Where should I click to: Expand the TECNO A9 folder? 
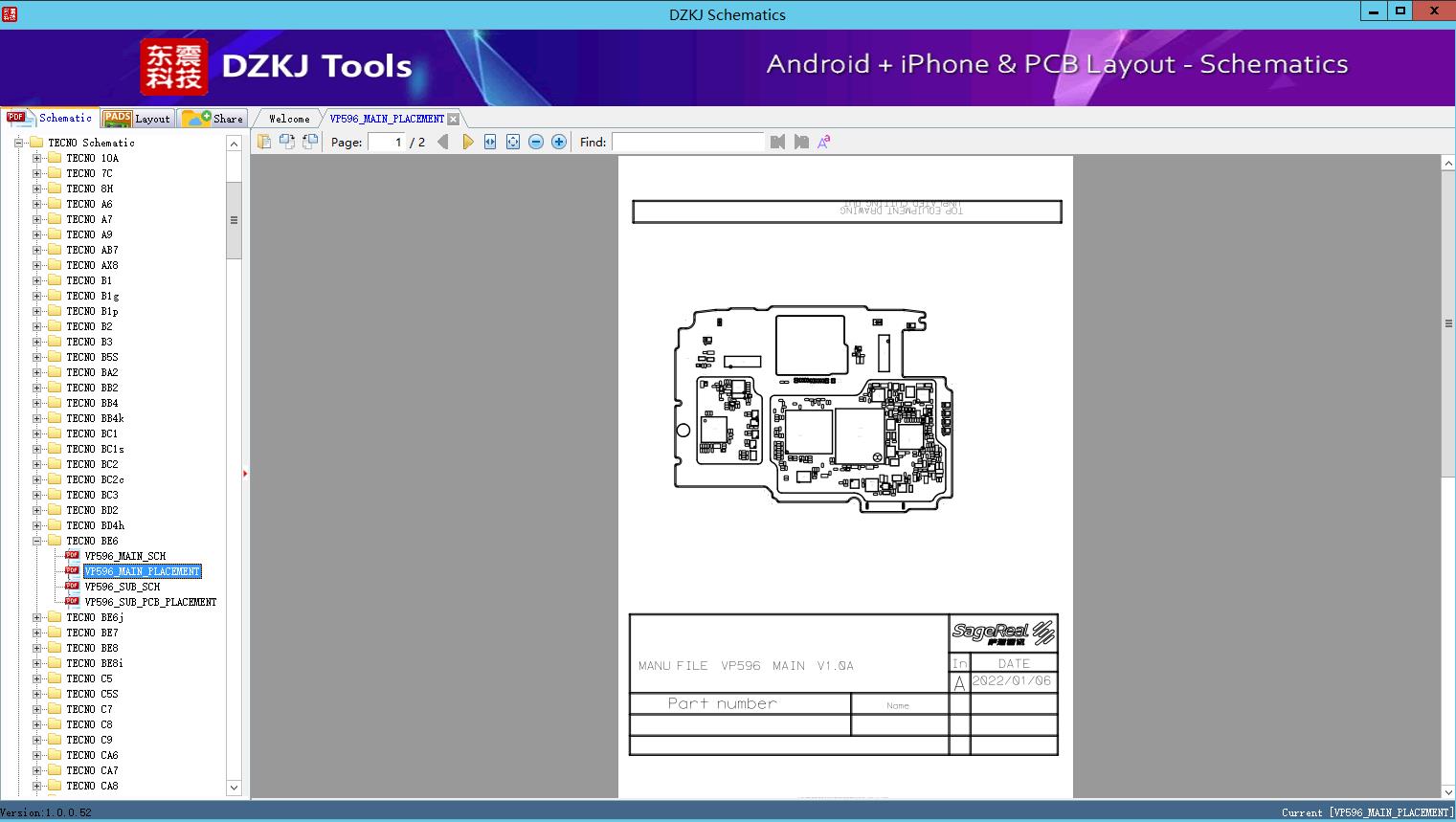point(36,234)
